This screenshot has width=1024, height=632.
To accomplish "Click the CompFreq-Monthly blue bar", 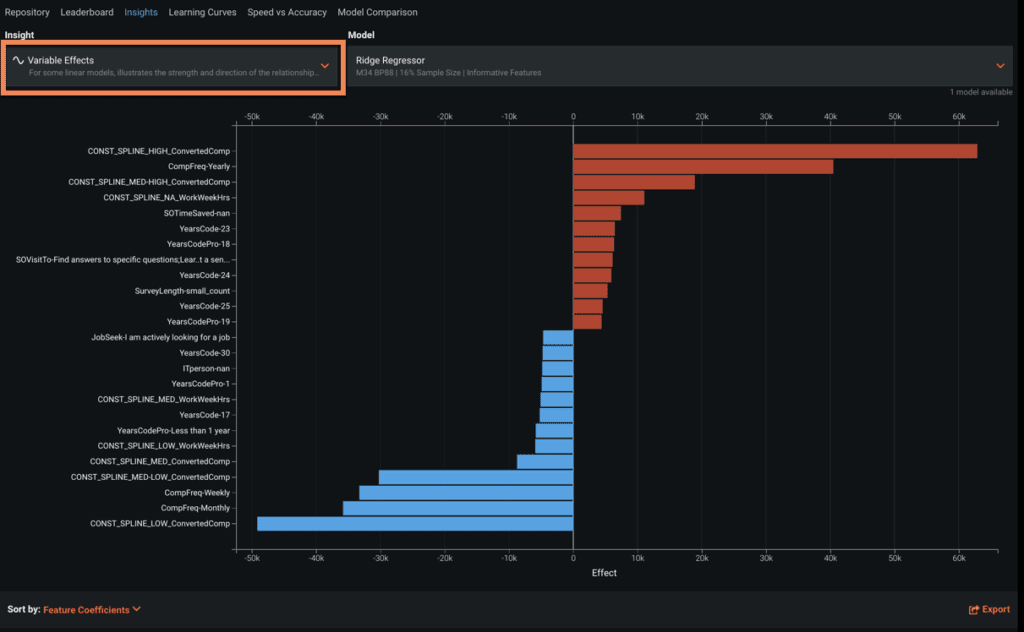I will 458,508.
